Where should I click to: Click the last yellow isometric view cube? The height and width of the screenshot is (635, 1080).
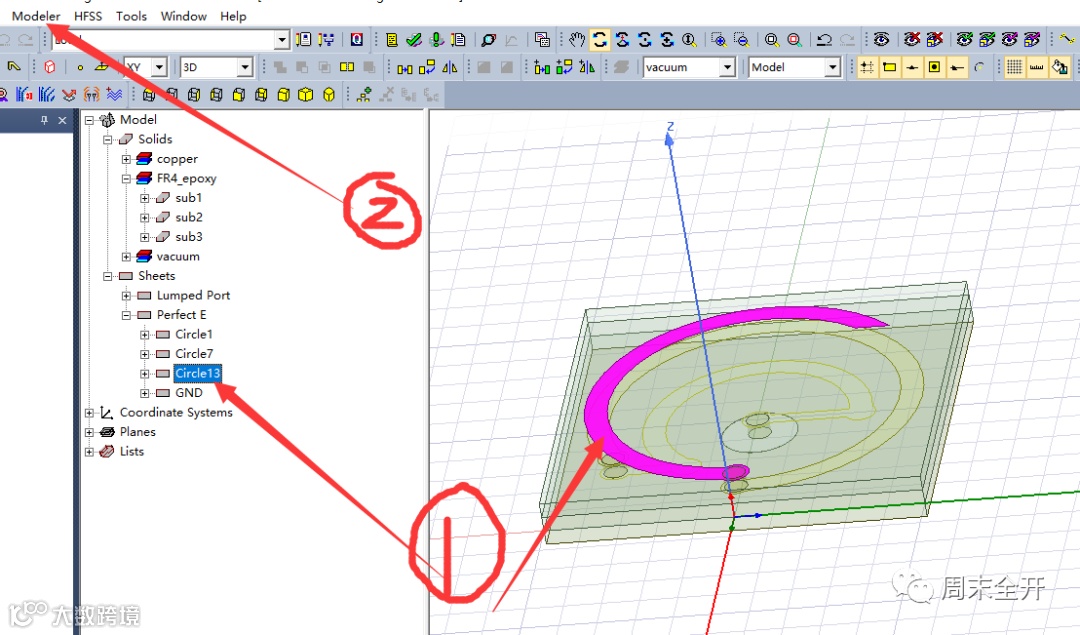coord(329,94)
